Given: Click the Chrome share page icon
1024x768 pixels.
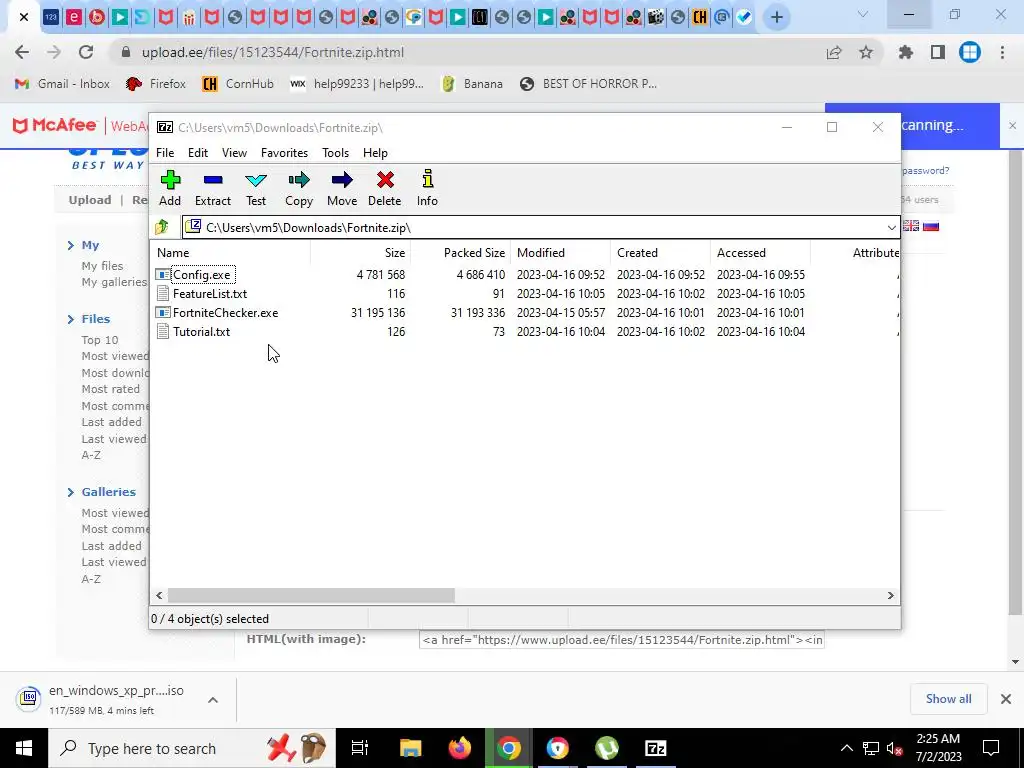Looking at the screenshot, I should (834, 52).
